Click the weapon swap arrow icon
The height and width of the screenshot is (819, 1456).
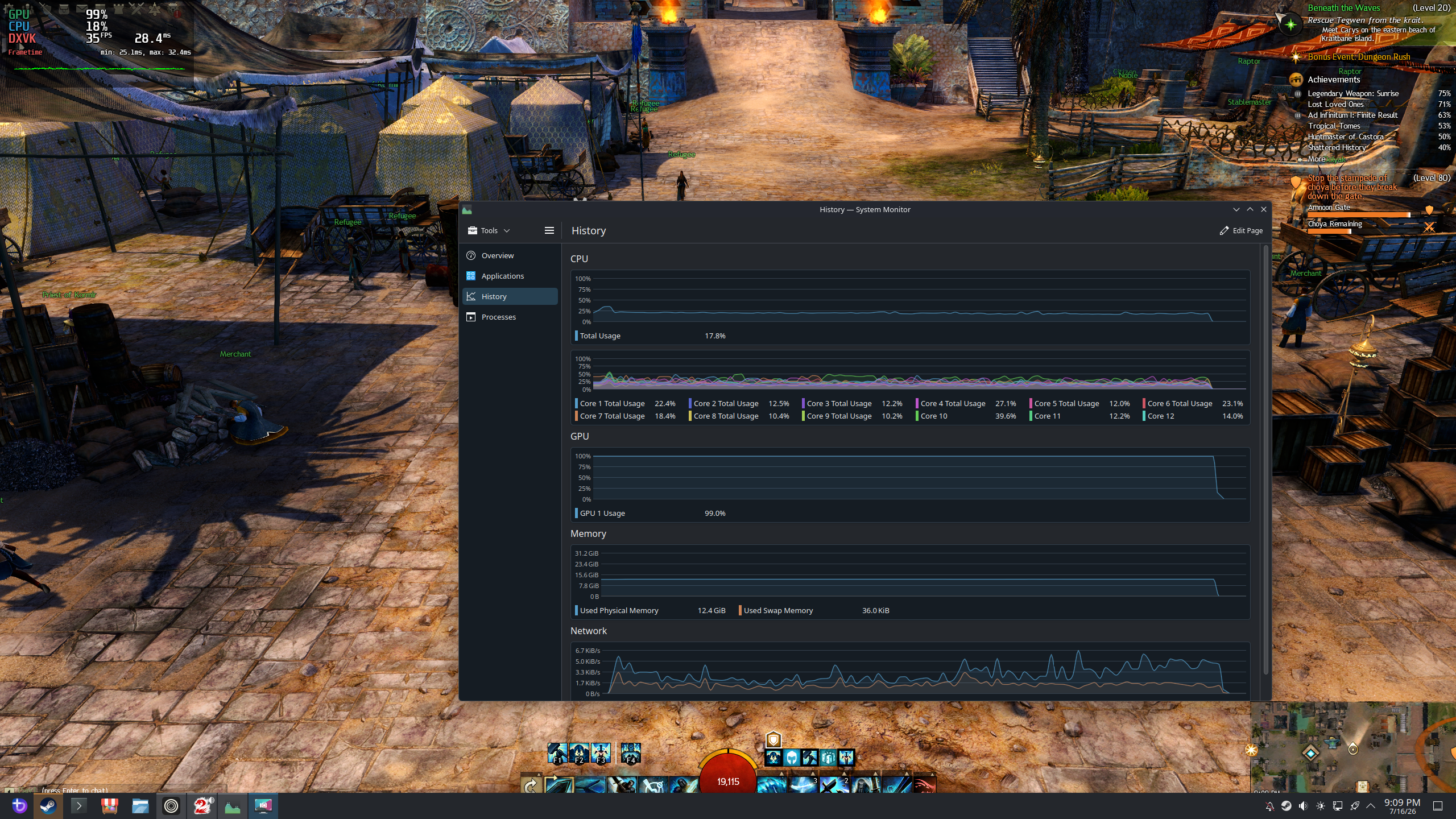tap(531, 785)
